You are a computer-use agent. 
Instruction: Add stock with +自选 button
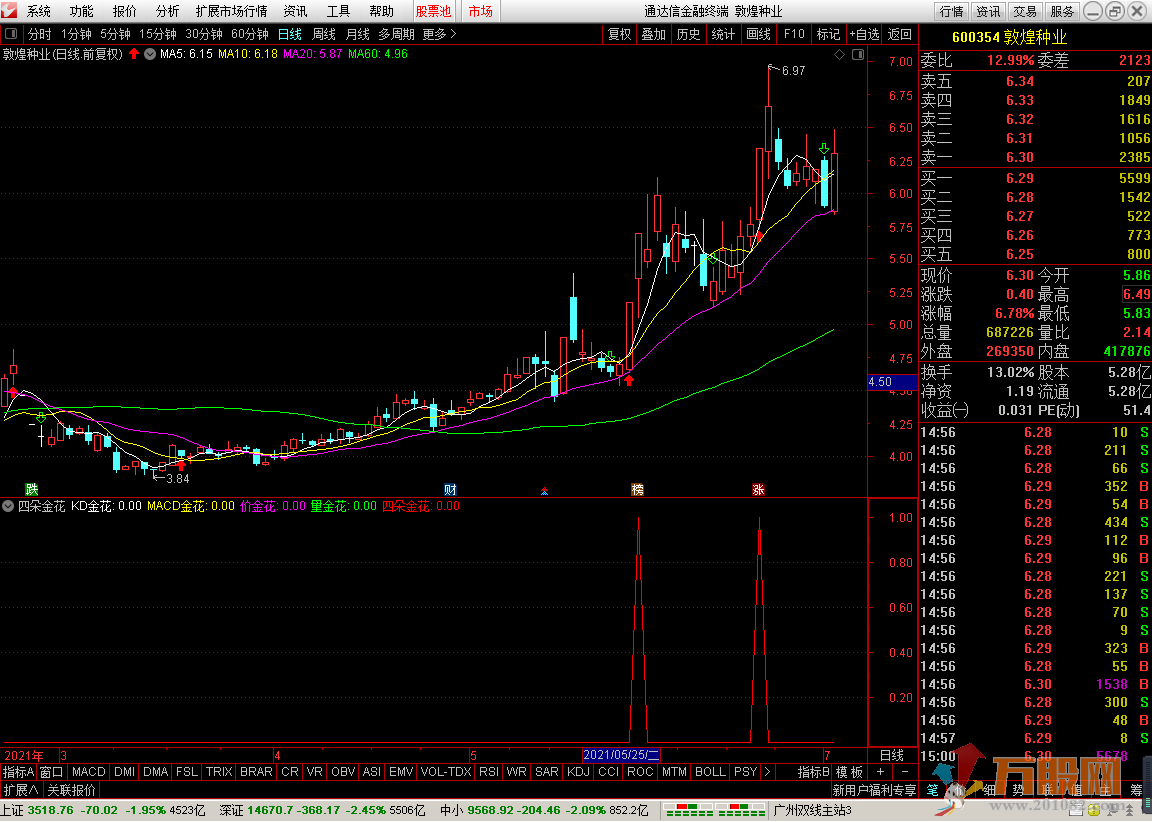[864, 34]
